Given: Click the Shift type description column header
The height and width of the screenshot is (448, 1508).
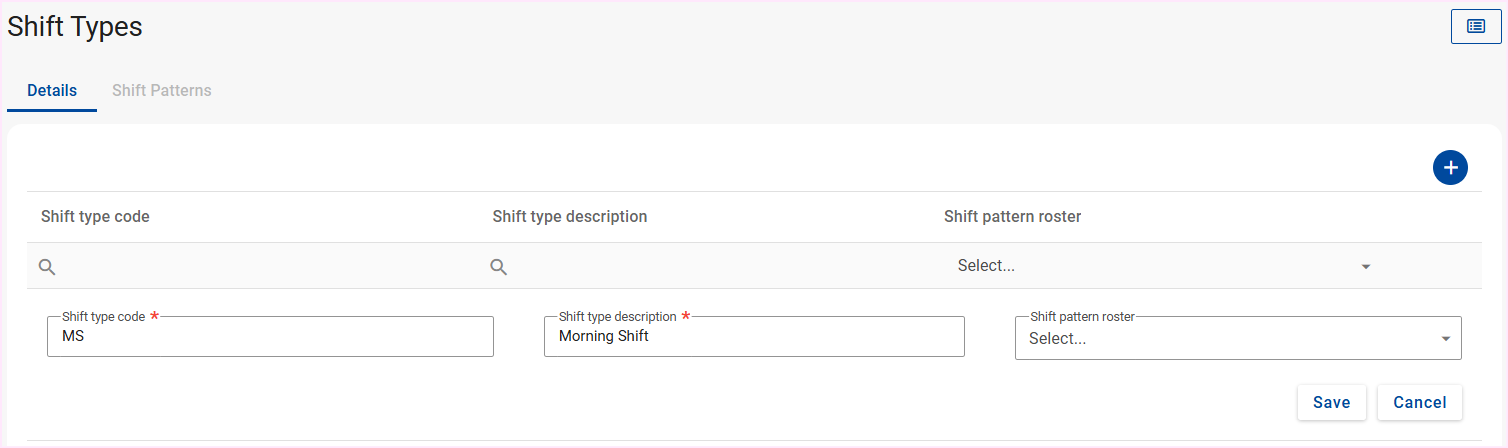Looking at the screenshot, I should [x=570, y=217].
